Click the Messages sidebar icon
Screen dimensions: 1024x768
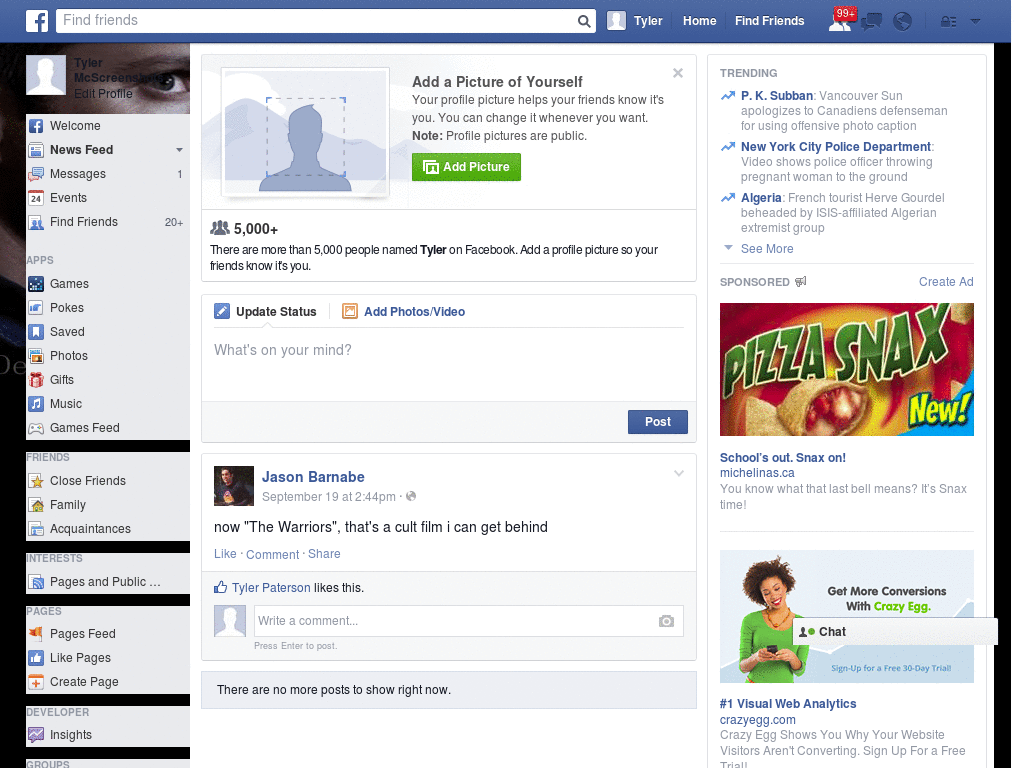tap(36, 174)
